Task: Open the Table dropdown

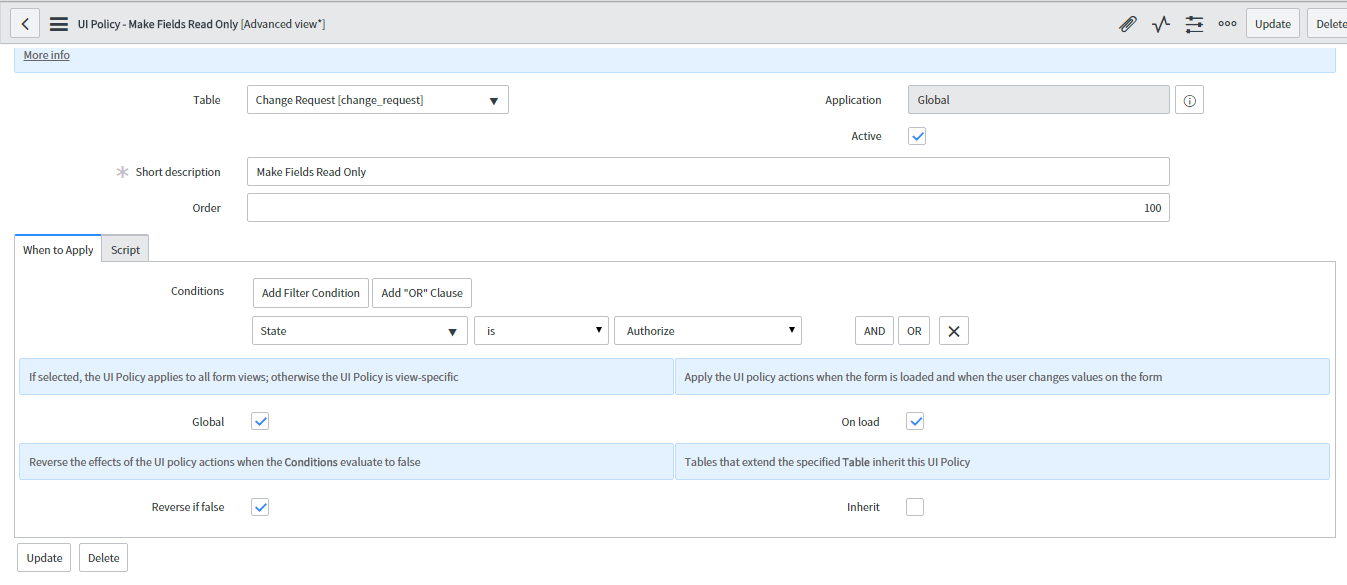Action: point(377,99)
